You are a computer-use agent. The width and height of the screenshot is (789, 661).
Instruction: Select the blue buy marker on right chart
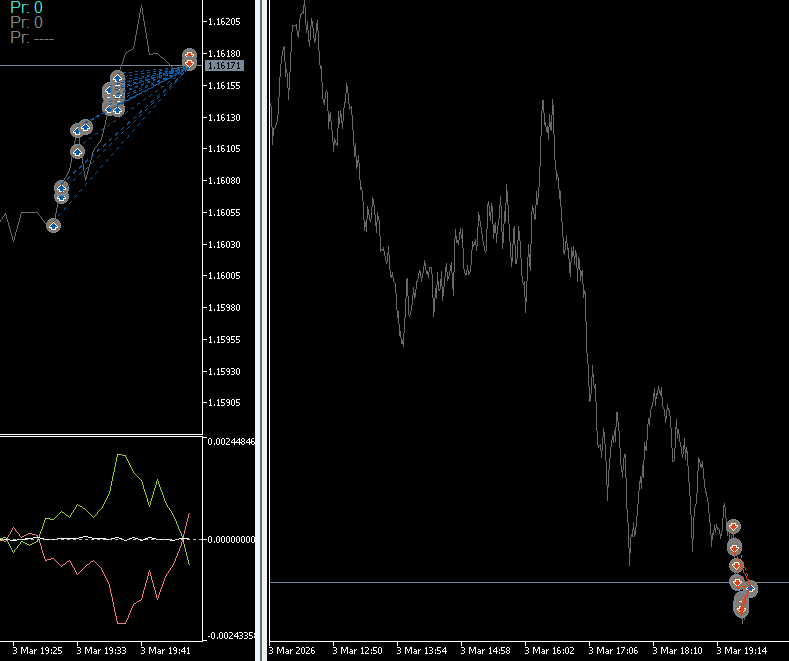(x=750, y=588)
